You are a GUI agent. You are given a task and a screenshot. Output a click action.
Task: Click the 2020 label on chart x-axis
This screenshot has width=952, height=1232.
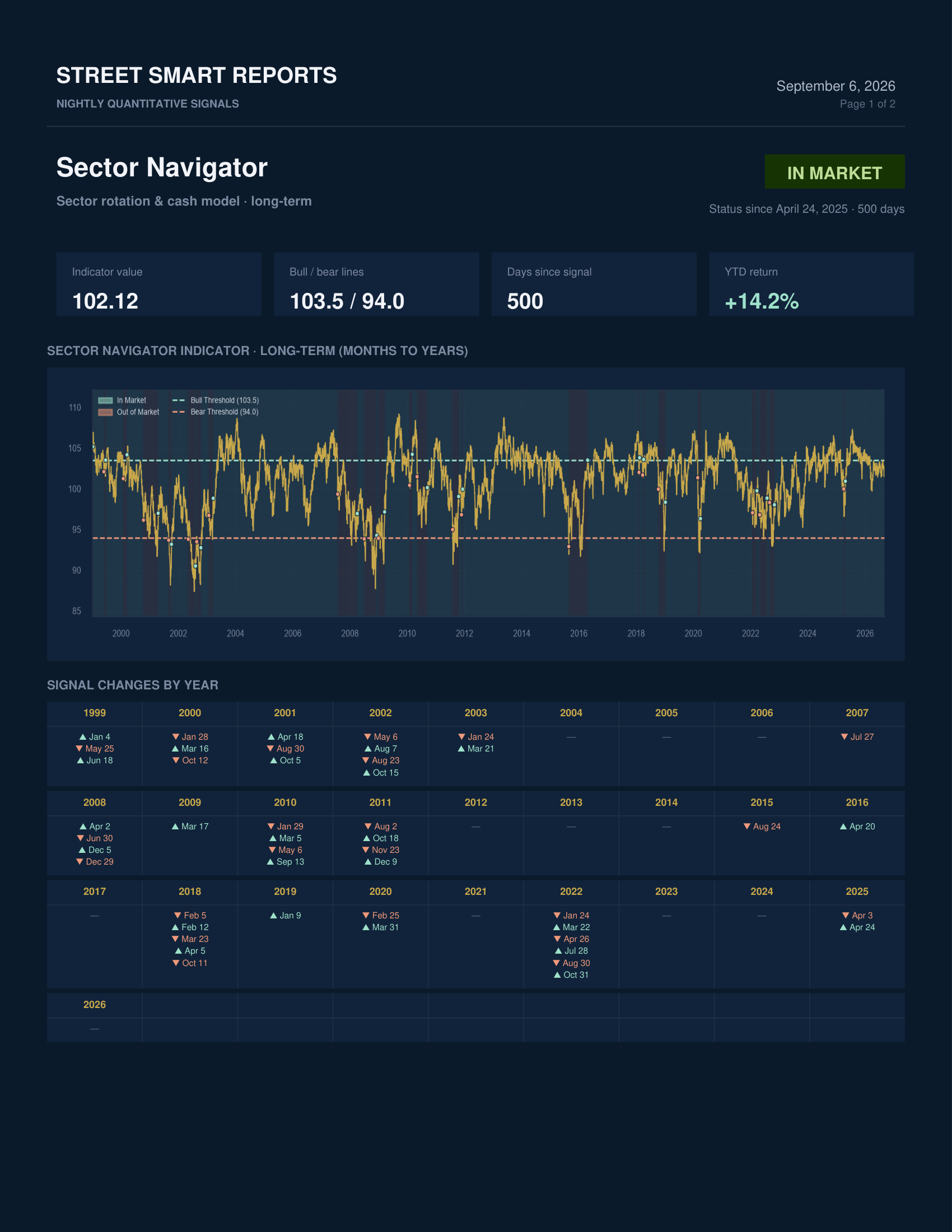[x=693, y=633]
